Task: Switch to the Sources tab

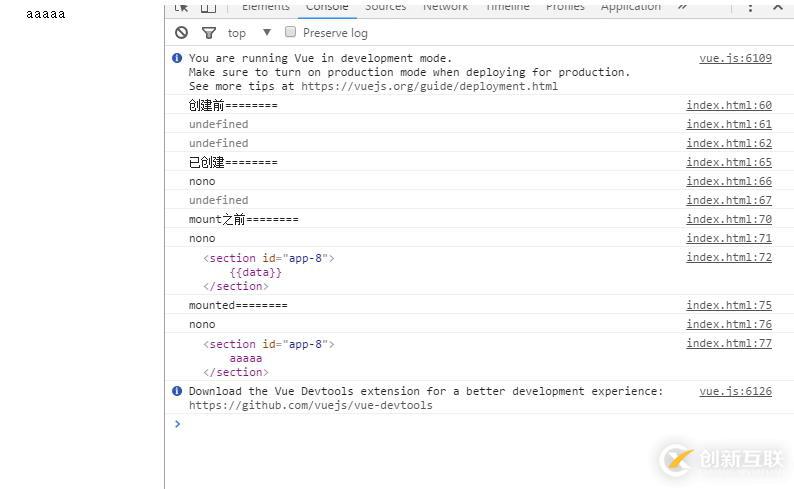Action: pyautogui.click(x=385, y=6)
